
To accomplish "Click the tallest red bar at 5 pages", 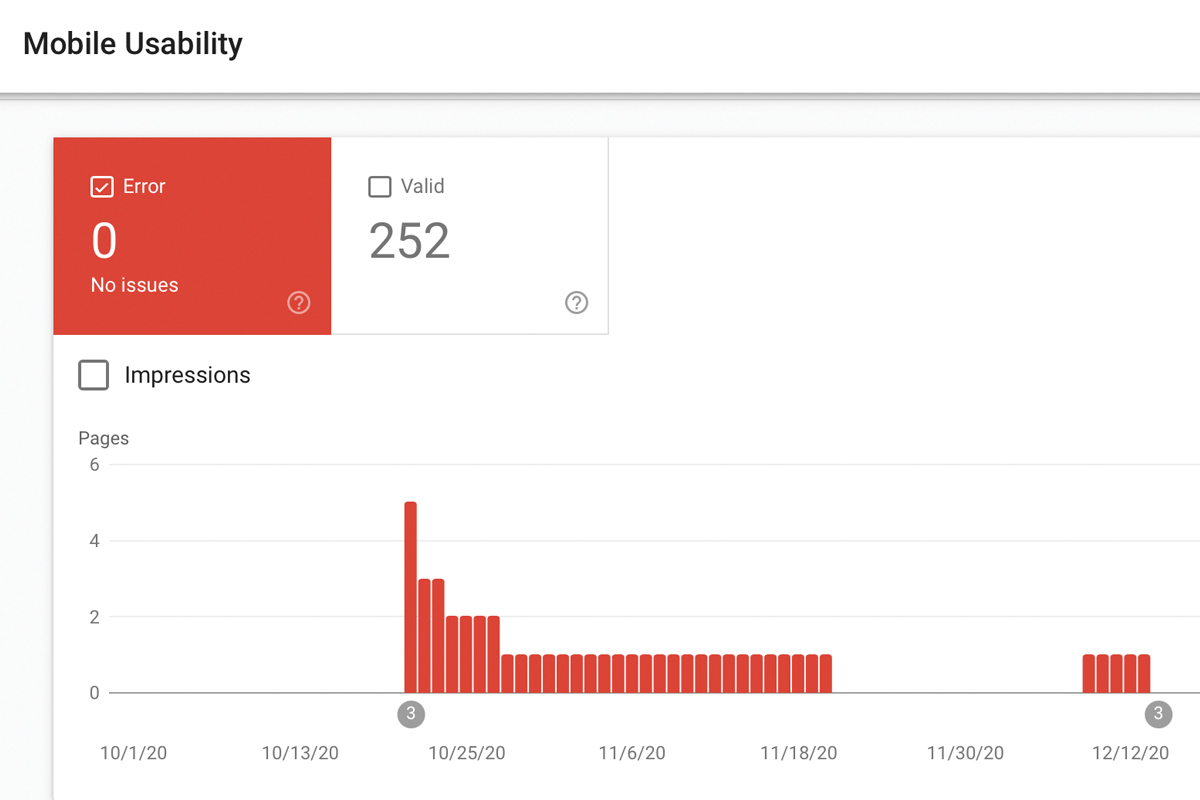I will click(410, 597).
